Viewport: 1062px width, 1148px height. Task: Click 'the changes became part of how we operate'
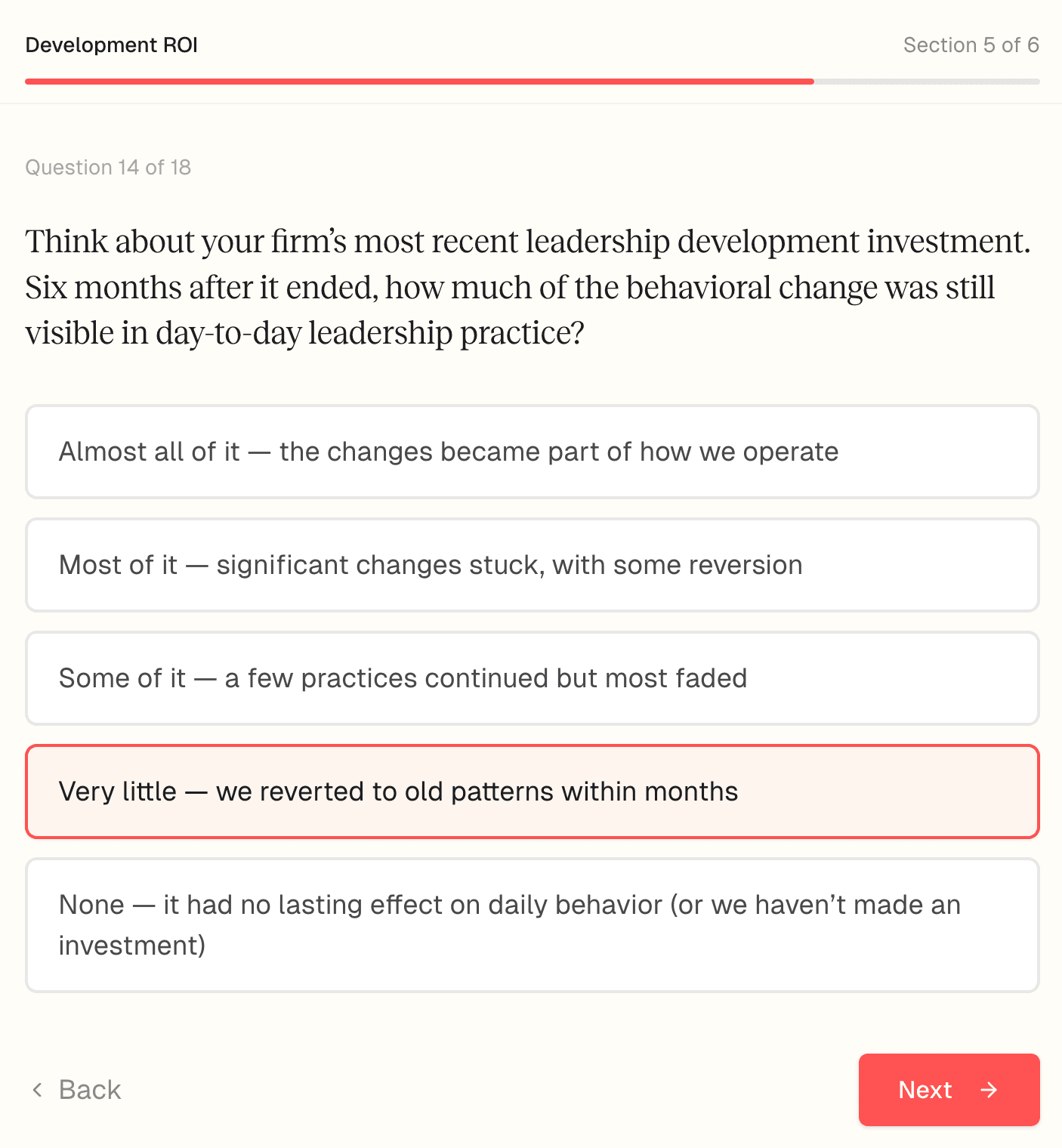pyautogui.click(x=559, y=452)
